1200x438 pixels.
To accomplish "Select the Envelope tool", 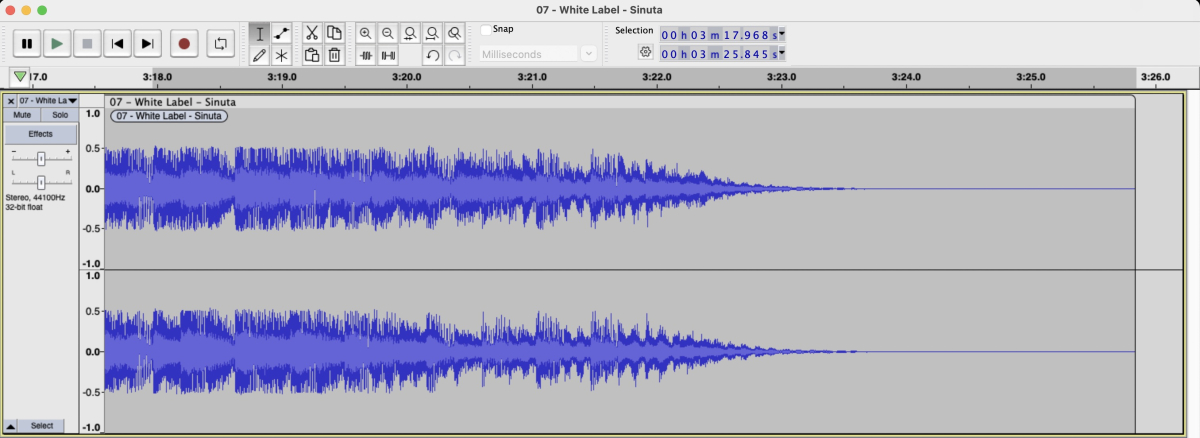I will [x=282, y=33].
